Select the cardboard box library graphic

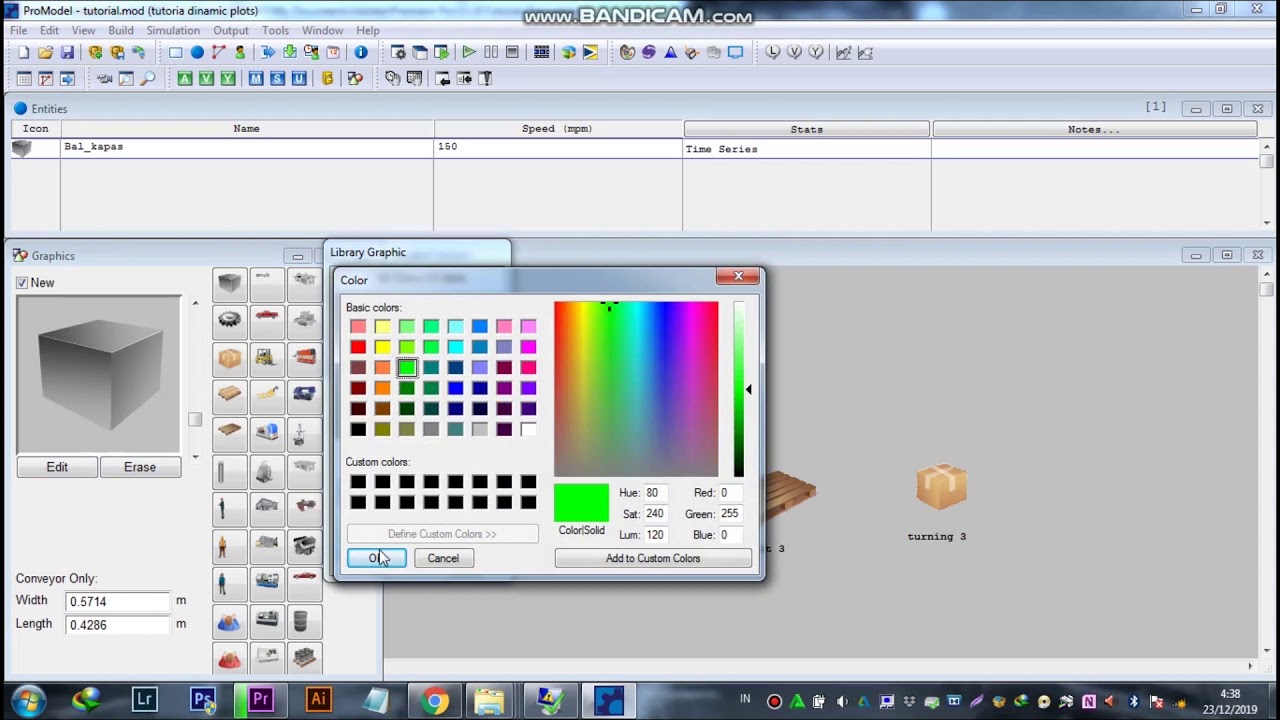pos(229,357)
